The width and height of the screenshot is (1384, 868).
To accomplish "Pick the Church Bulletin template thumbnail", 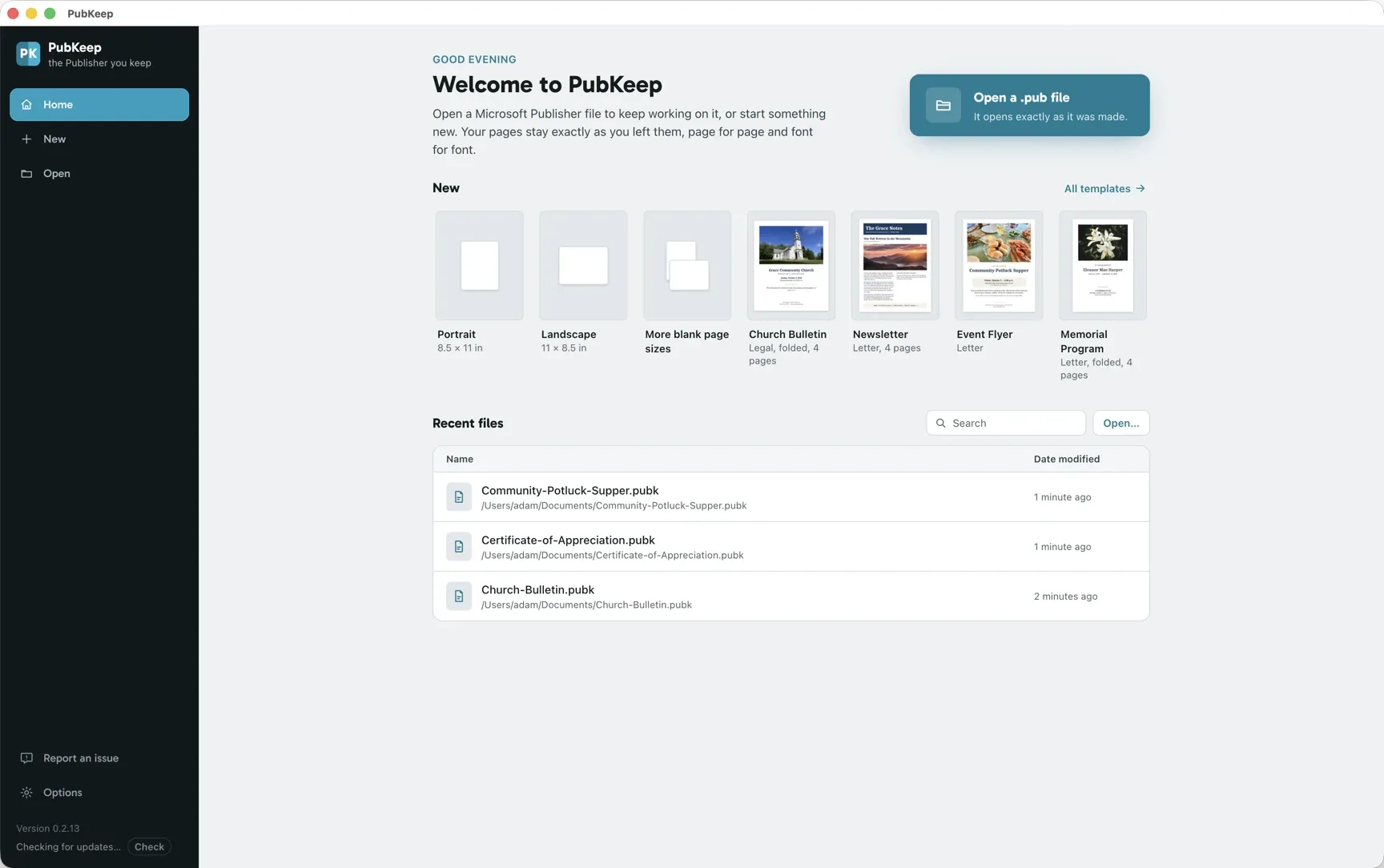I will coord(791,266).
